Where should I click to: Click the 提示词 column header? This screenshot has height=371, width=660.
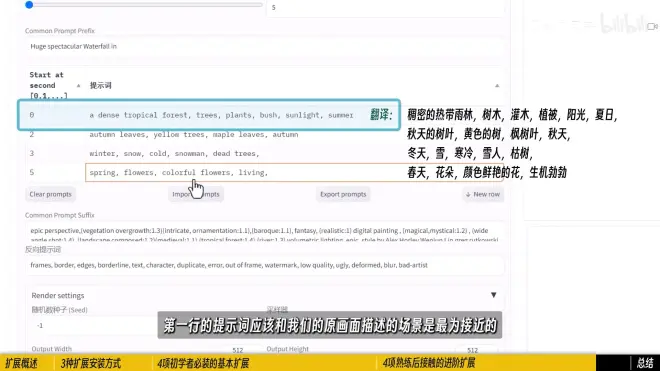pos(101,85)
